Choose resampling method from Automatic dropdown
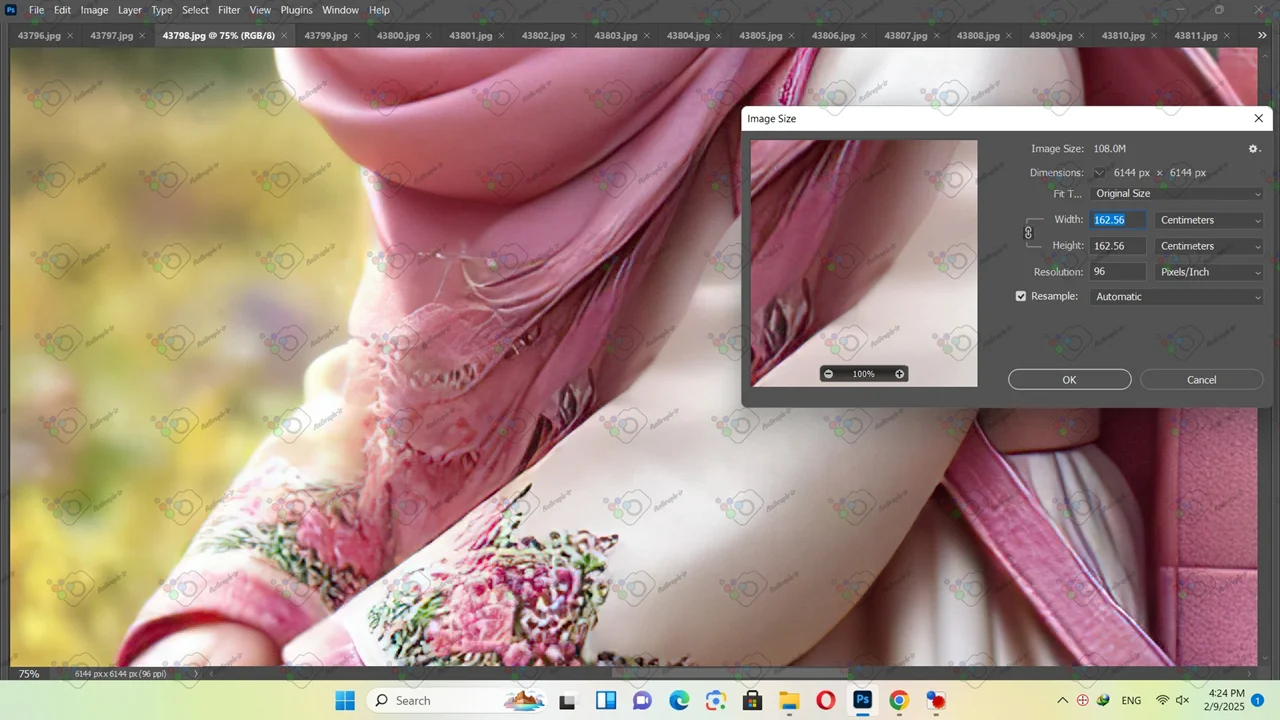1280x720 pixels. (1177, 297)
